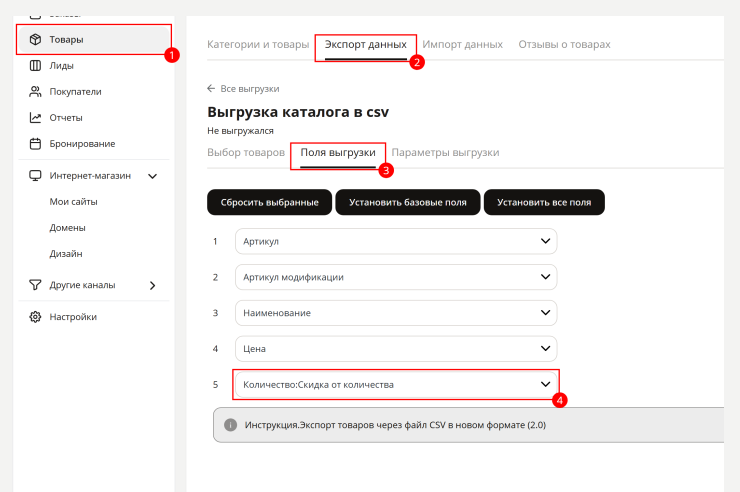Click the Отчеты chart icon
The width and height of the screenshot is (740, 492).
point(35,117)
